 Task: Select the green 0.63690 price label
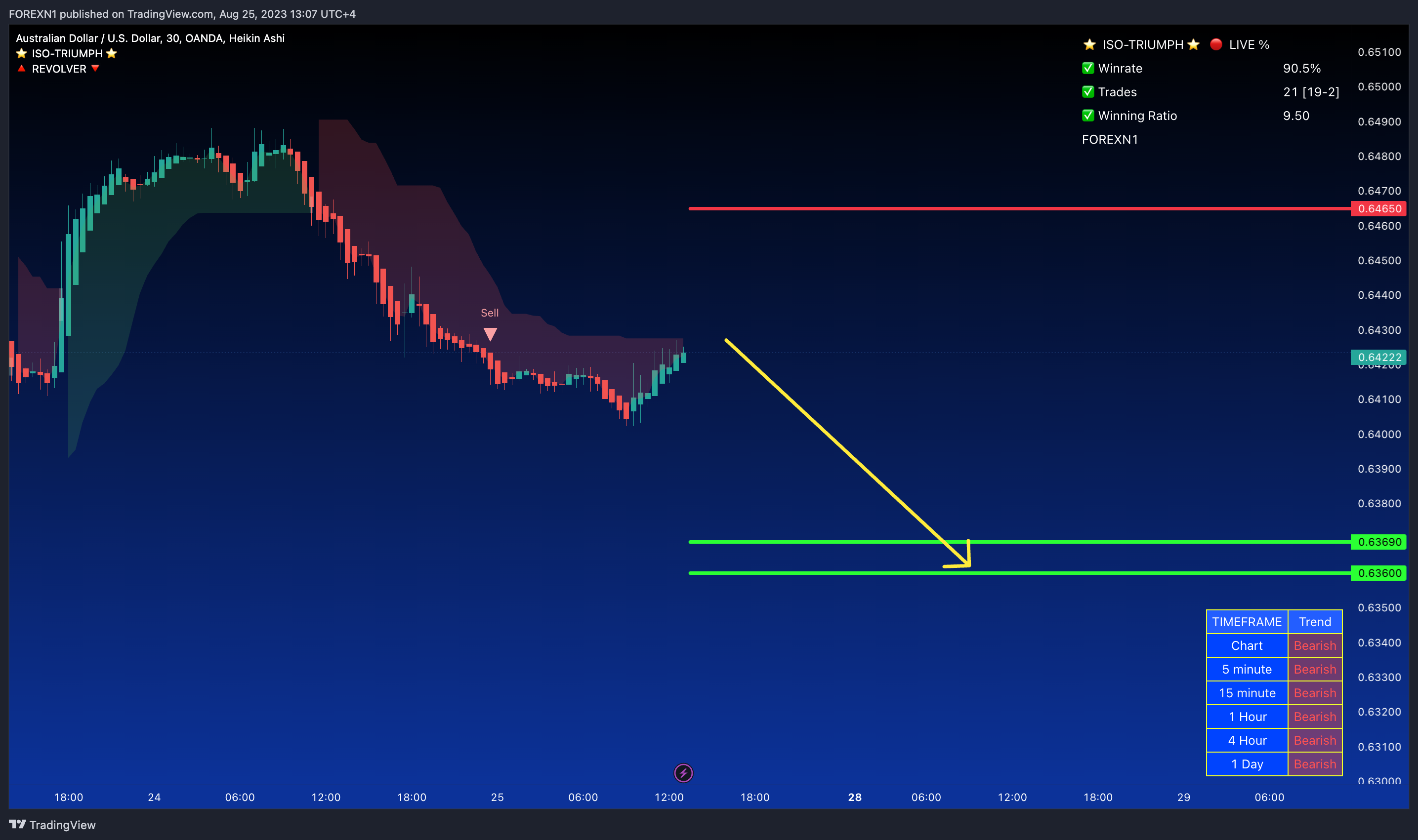1379,542
